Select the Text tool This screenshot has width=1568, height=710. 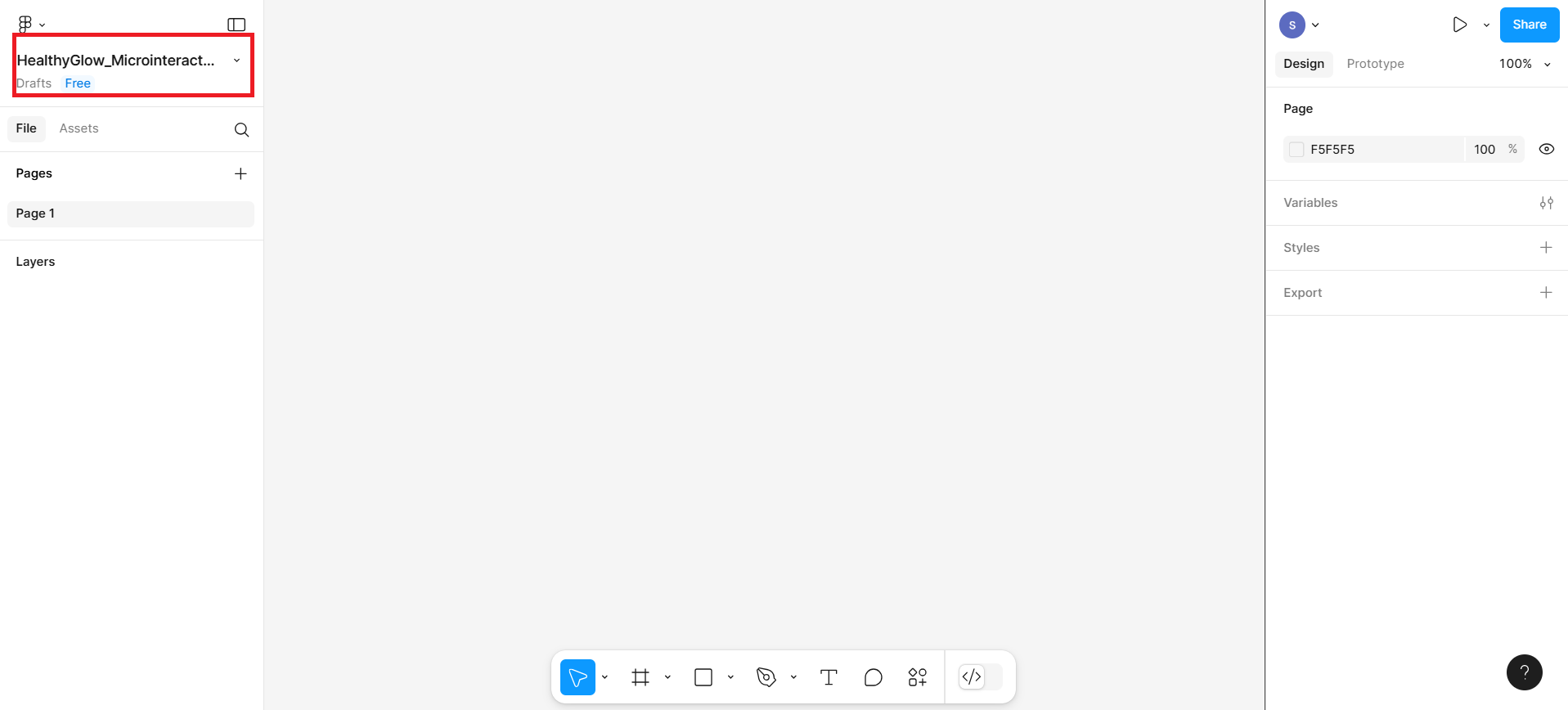click(x=829, y=677)
